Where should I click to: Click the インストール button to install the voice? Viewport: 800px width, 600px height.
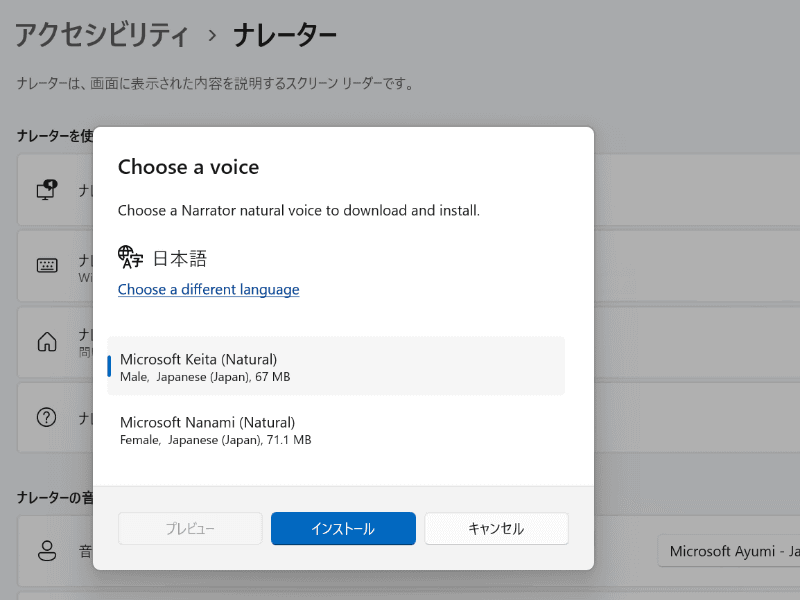tap(343, 528)
